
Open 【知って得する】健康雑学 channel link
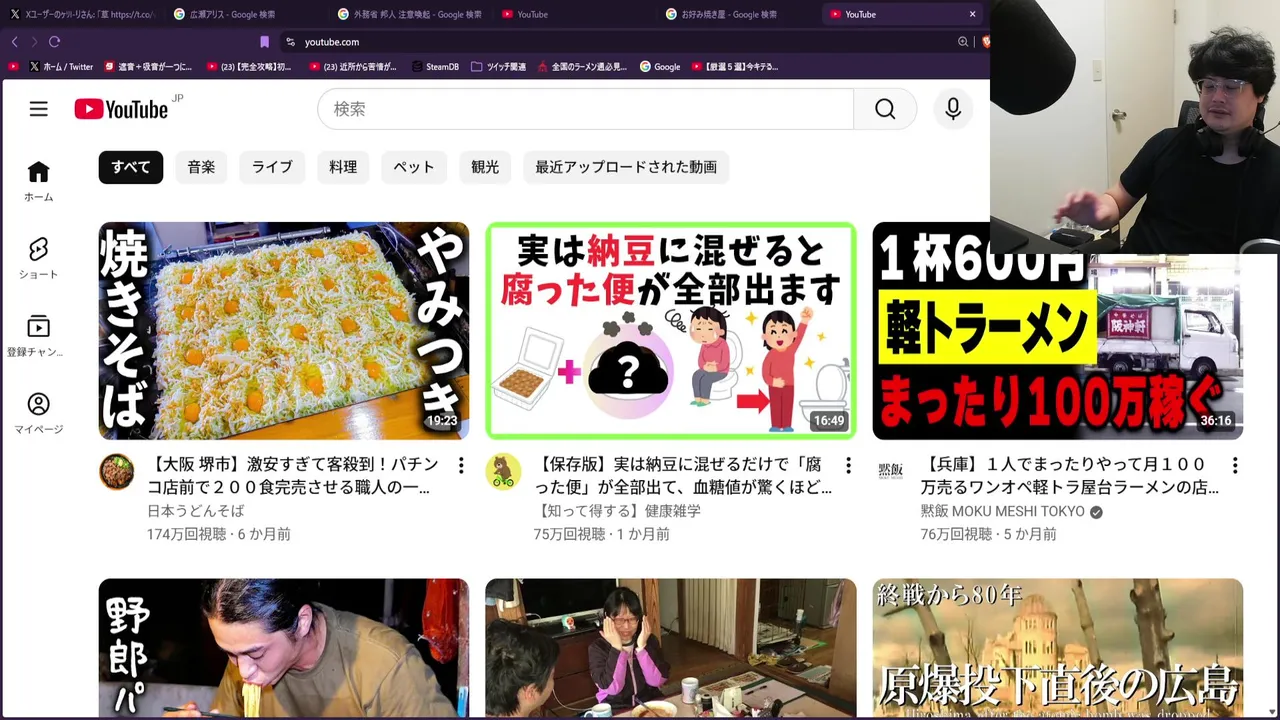(x=617, y=511)
